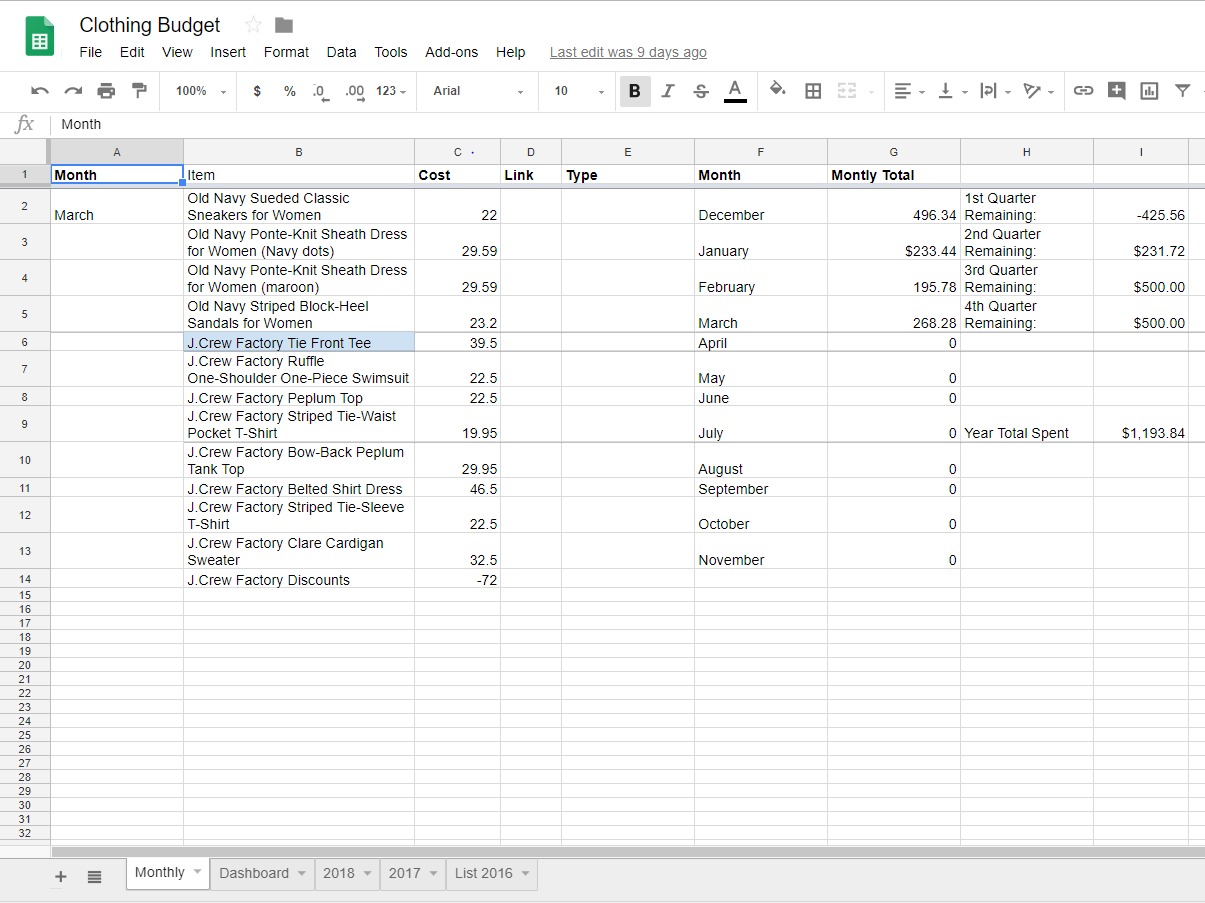Open the Format menu
The width and height of the screenshot is (1205, 903).
286,52
